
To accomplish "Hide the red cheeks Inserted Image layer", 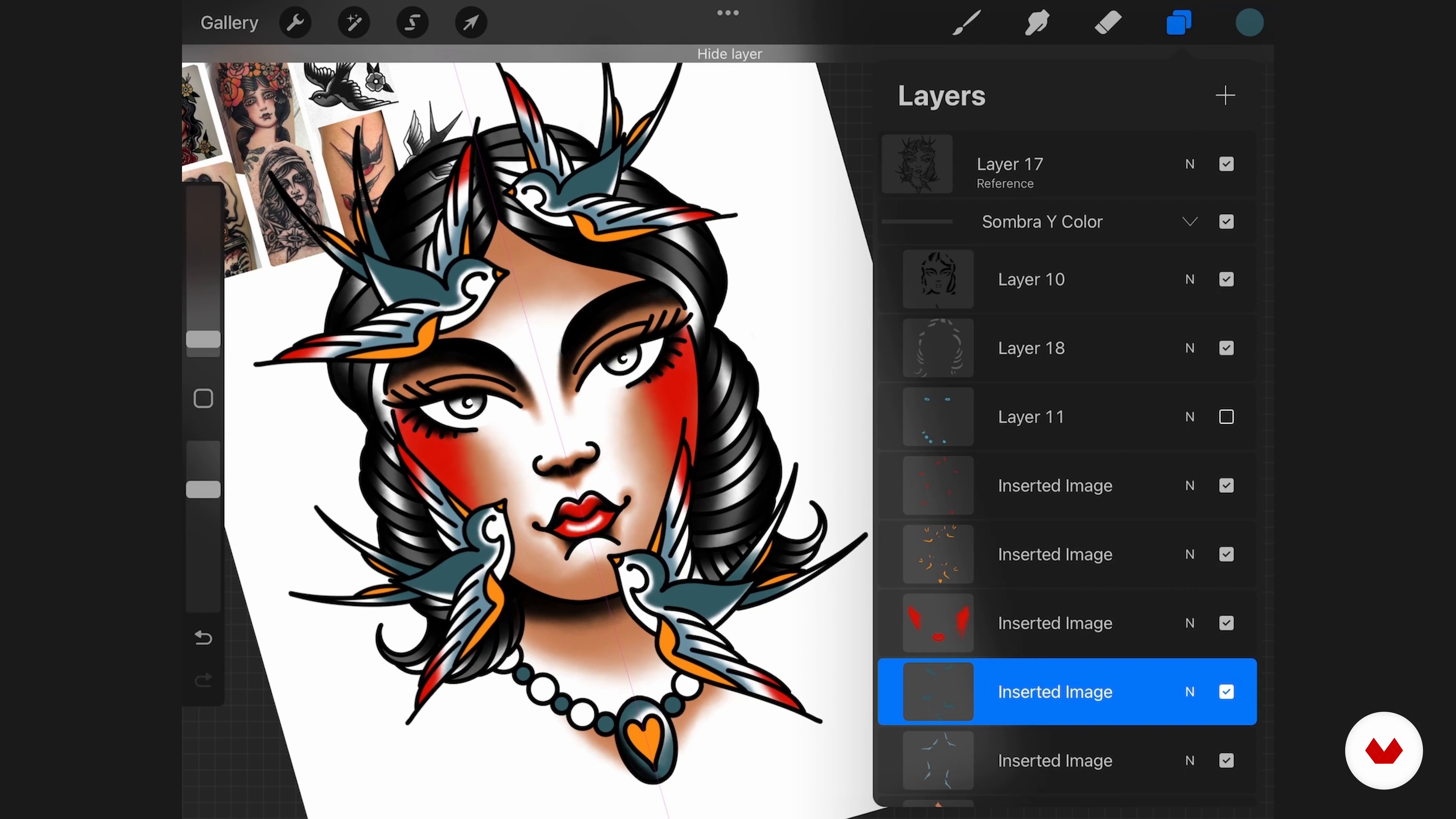I will pos(1227,623).
